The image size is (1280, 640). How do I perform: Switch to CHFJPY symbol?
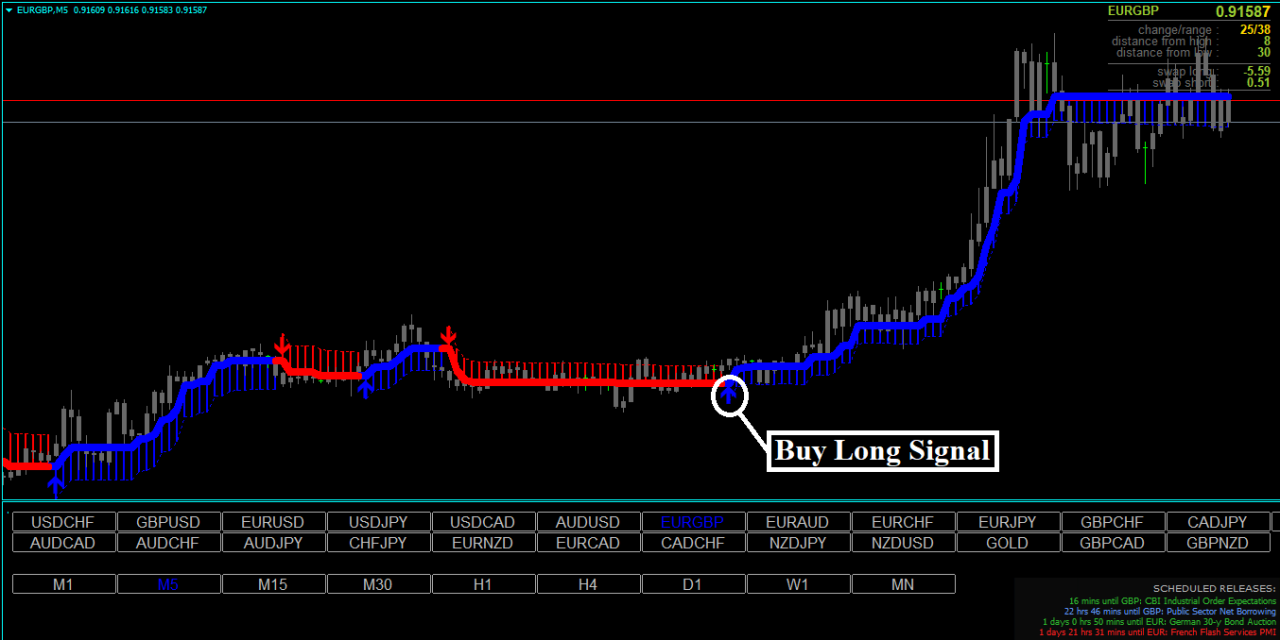coord(379,543)
